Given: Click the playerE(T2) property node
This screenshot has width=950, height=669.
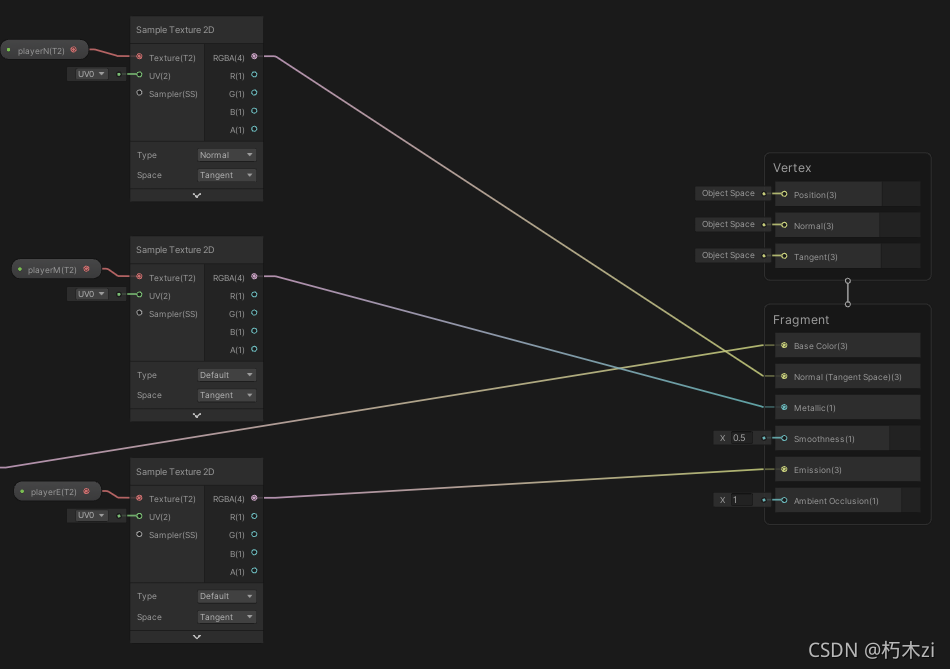Looking at the screenshot, I should pos(56,491).
